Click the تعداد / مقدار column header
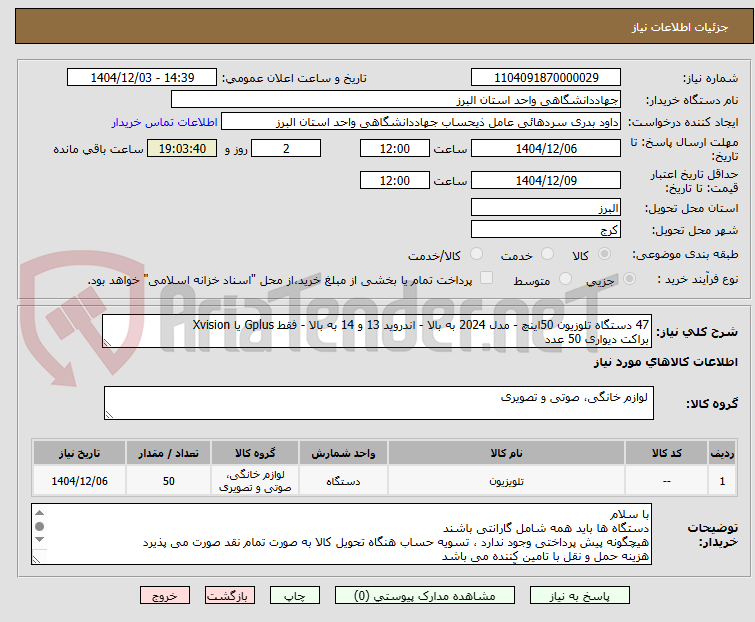The image size is (755, 622). click(169, 453)
